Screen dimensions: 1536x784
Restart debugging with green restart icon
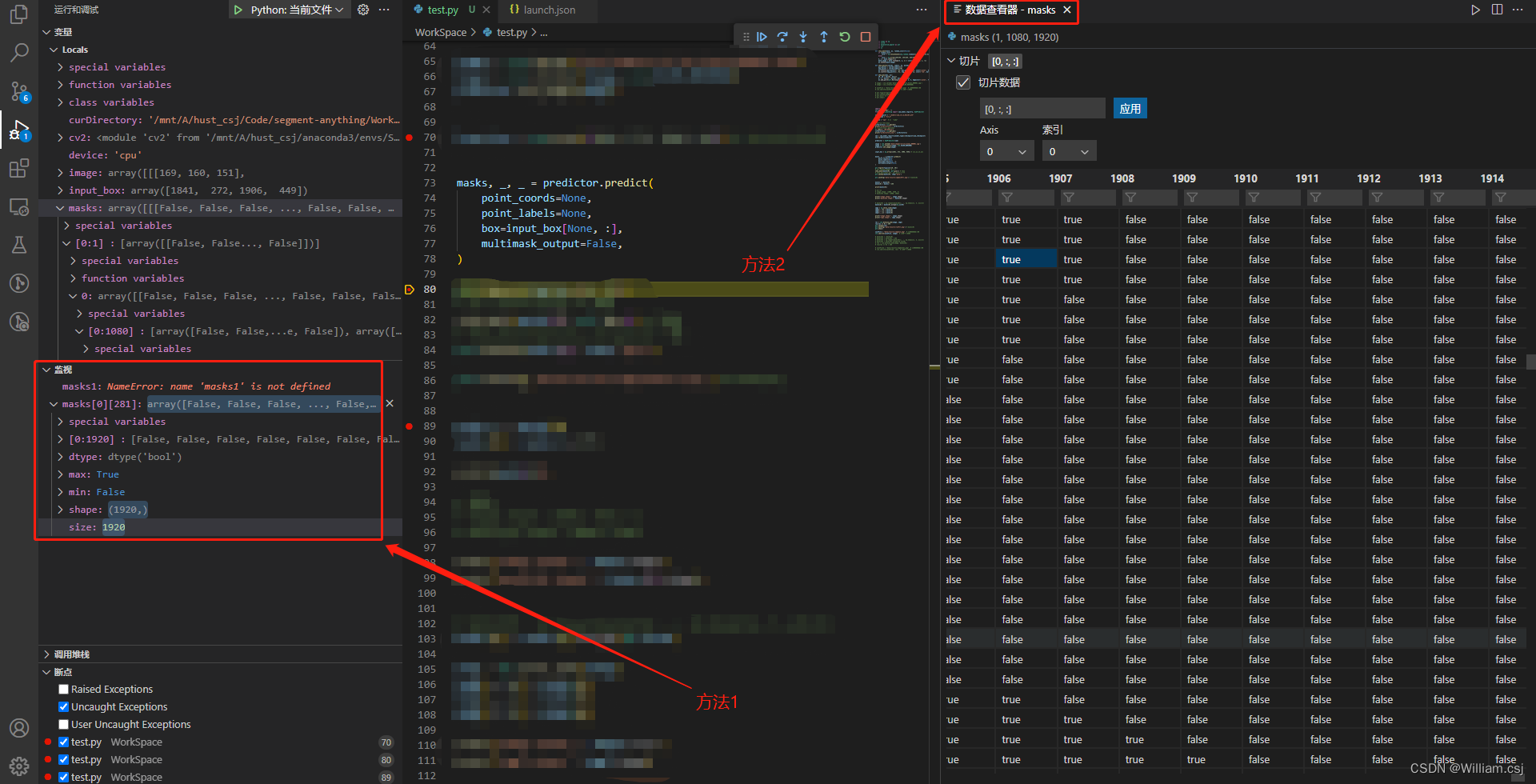(x=845, y=37)
